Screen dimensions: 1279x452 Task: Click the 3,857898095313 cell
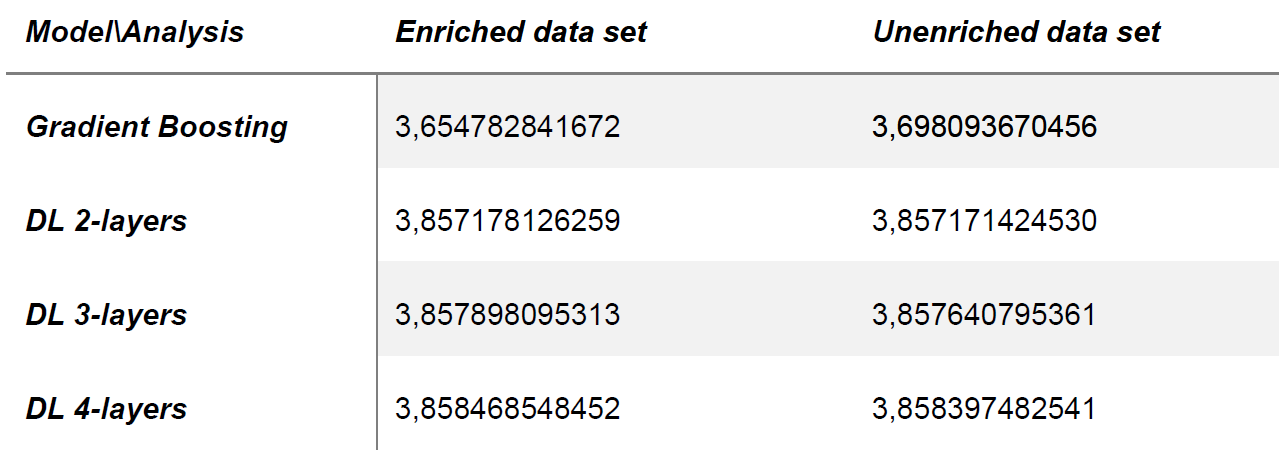pos(508,315)
